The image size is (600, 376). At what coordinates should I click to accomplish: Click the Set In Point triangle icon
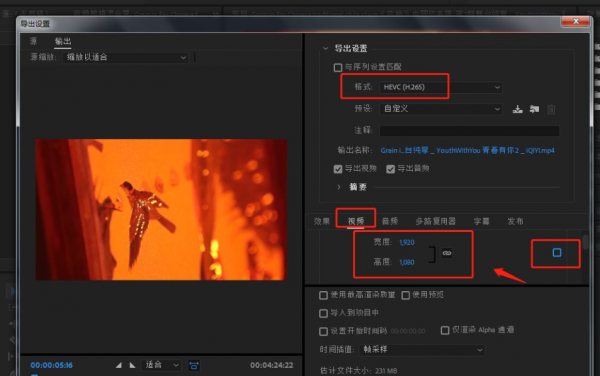(x=119, y=365)
